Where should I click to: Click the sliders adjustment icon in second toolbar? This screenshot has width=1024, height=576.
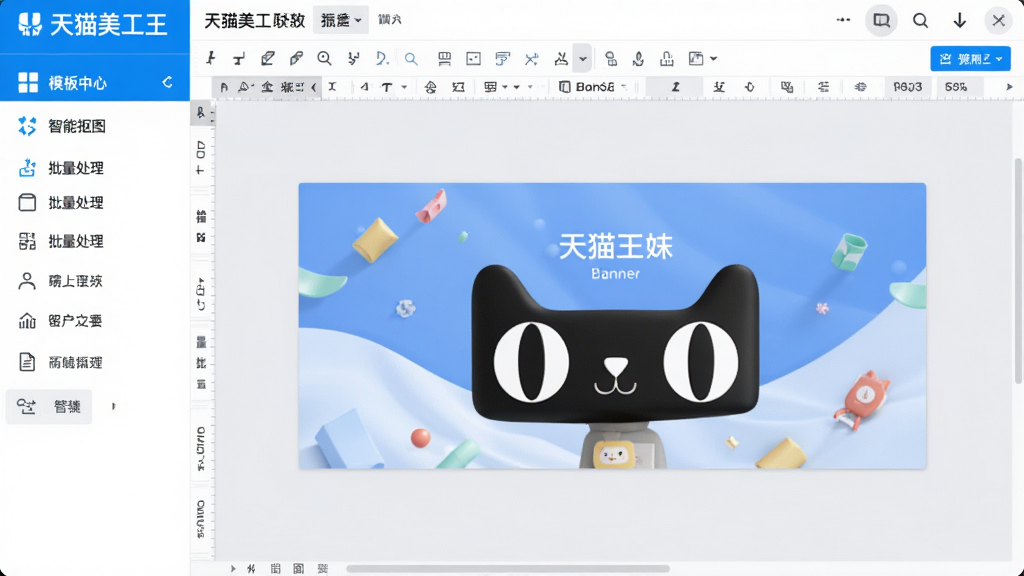tap(824, 87)
